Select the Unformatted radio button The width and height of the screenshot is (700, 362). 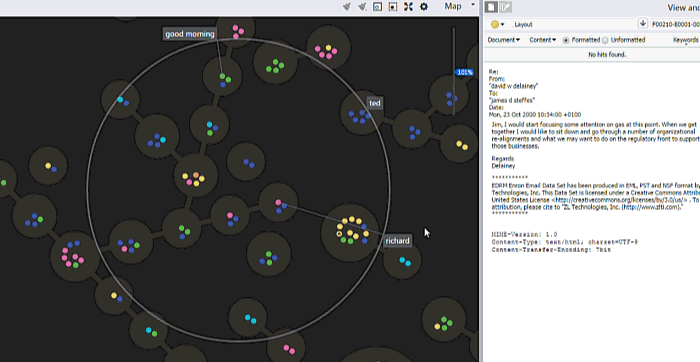tap(605, 40)
